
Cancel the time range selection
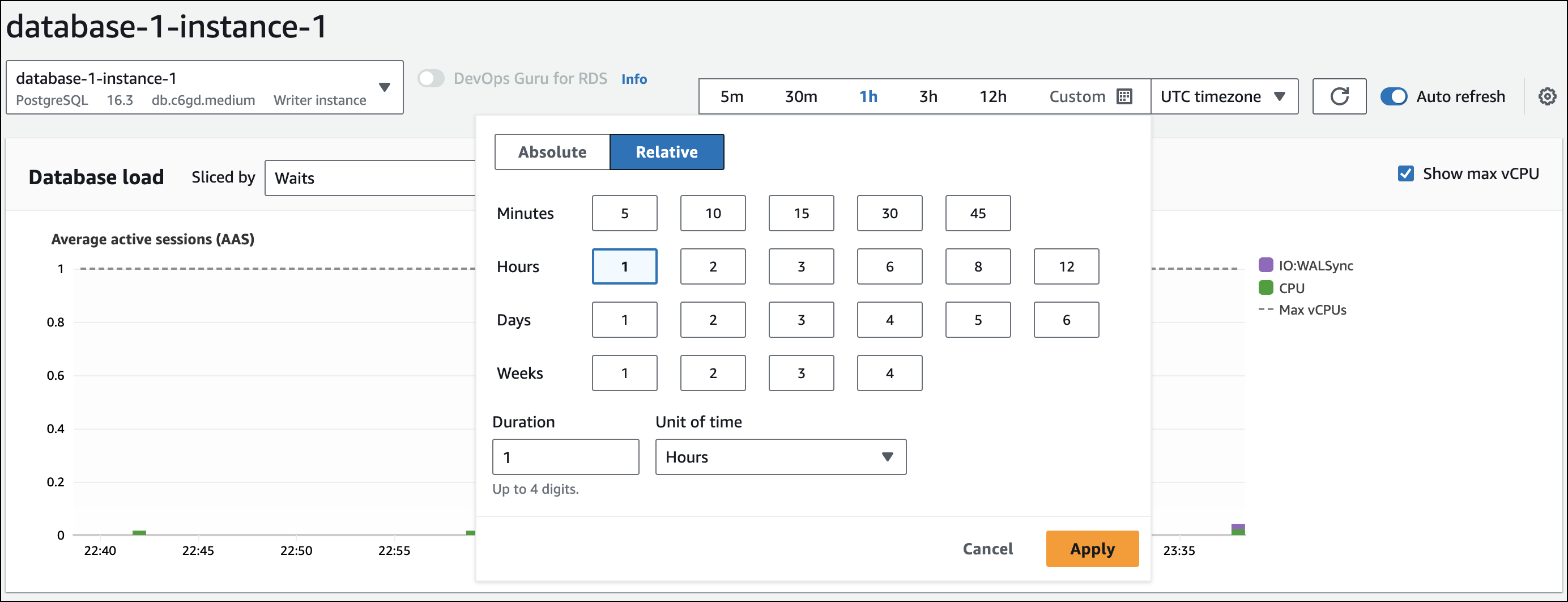pos(987,548)
